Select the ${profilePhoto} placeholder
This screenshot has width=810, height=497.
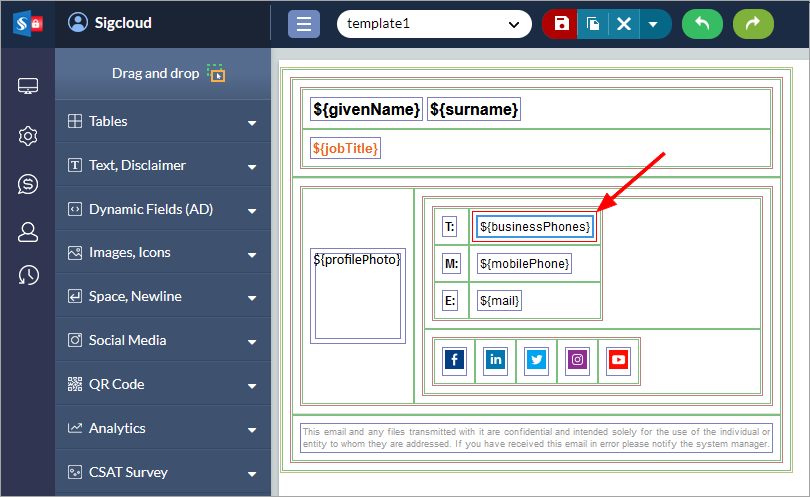[357, 295]
